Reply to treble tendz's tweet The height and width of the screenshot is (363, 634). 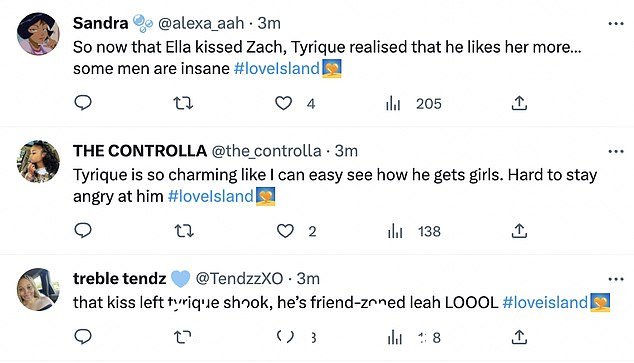tap(83, 336)
